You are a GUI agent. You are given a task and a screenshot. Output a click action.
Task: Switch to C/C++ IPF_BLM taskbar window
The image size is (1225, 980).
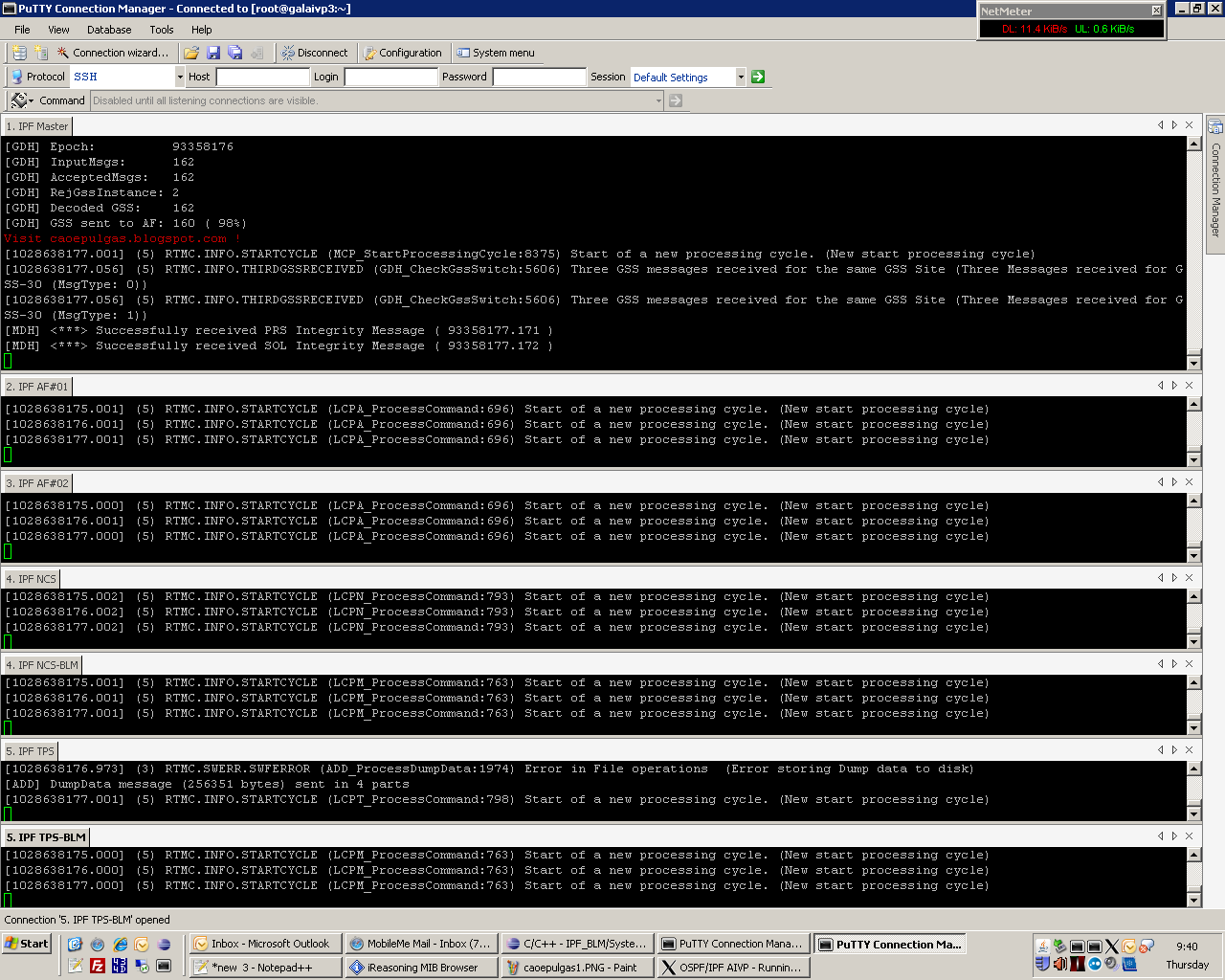(577, 944)
